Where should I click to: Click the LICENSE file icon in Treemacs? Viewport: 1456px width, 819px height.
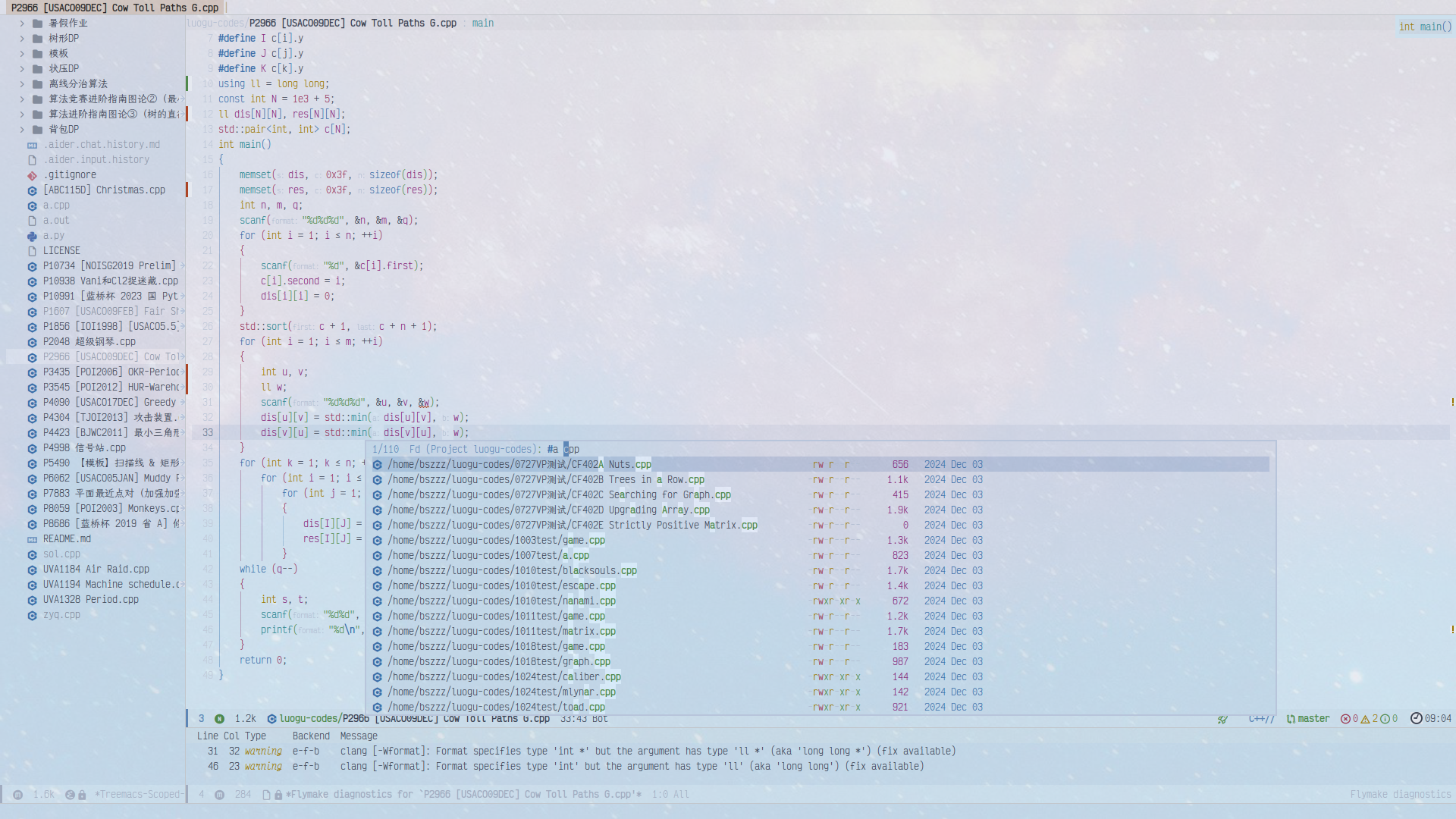[32, 251]
